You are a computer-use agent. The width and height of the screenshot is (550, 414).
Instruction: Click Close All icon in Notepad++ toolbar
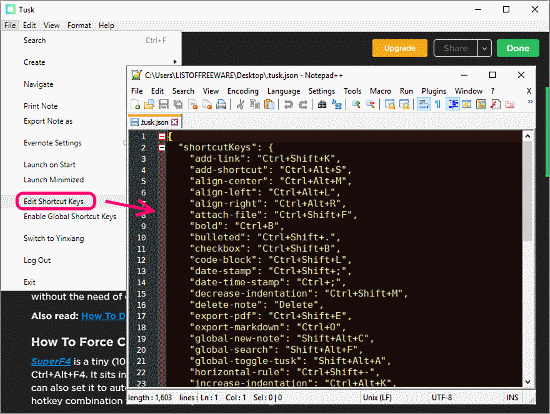[207, 104]
